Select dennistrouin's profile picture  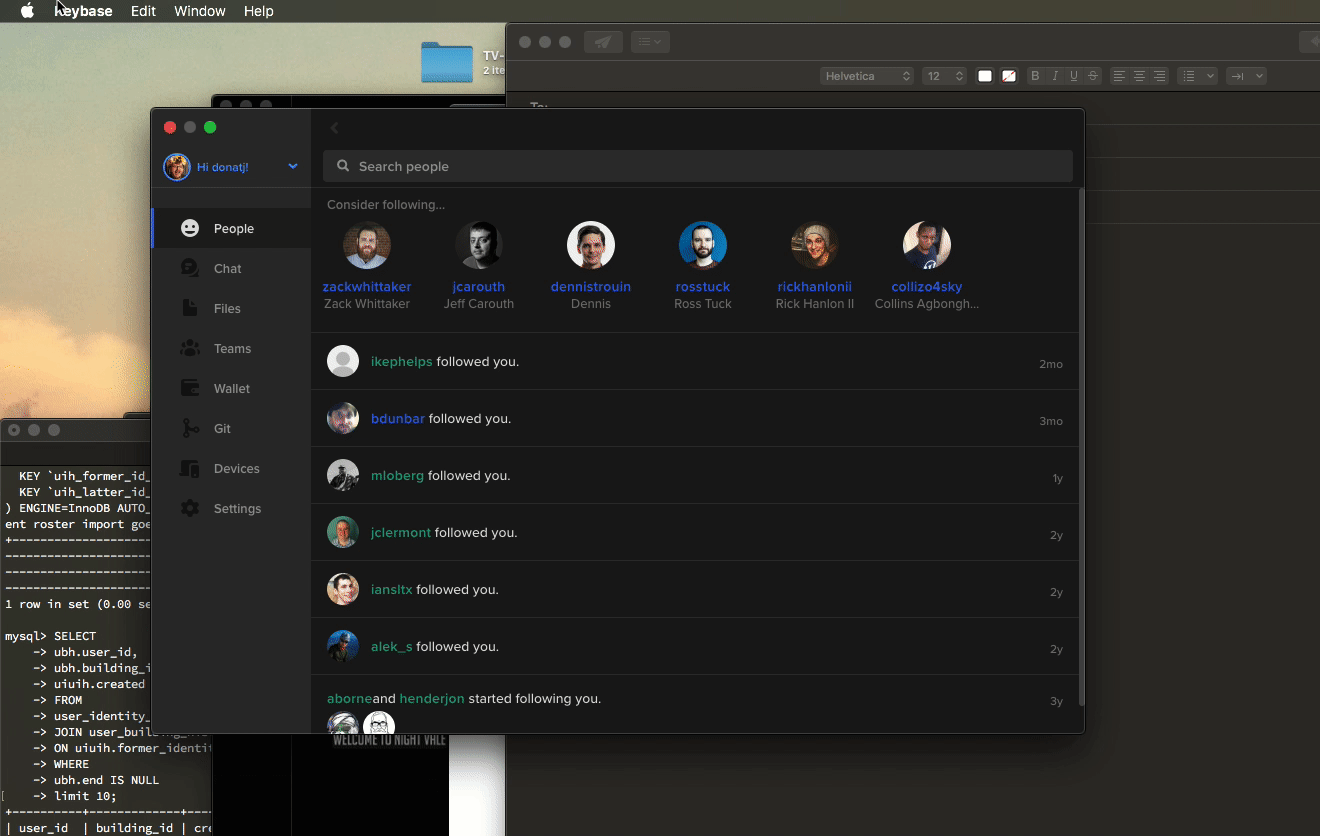591,245
